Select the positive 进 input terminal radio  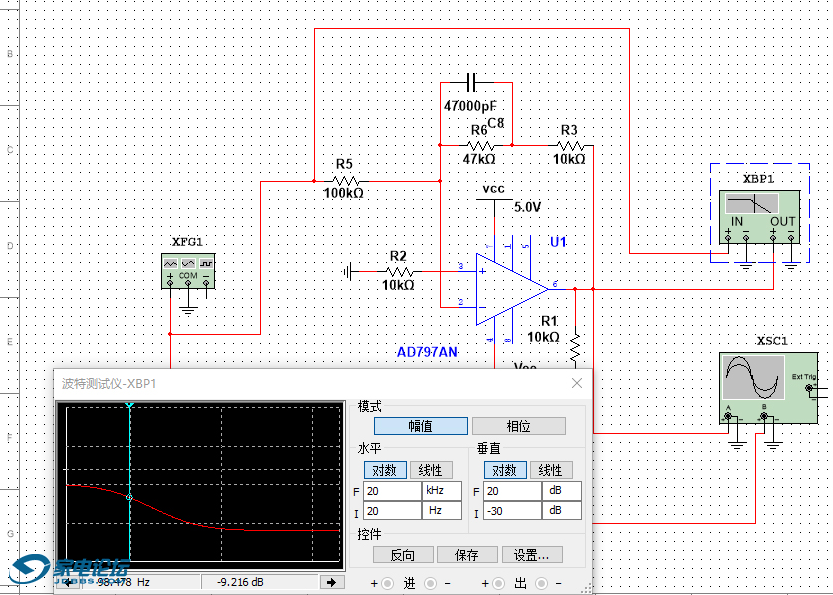click(x=388, y=583)
